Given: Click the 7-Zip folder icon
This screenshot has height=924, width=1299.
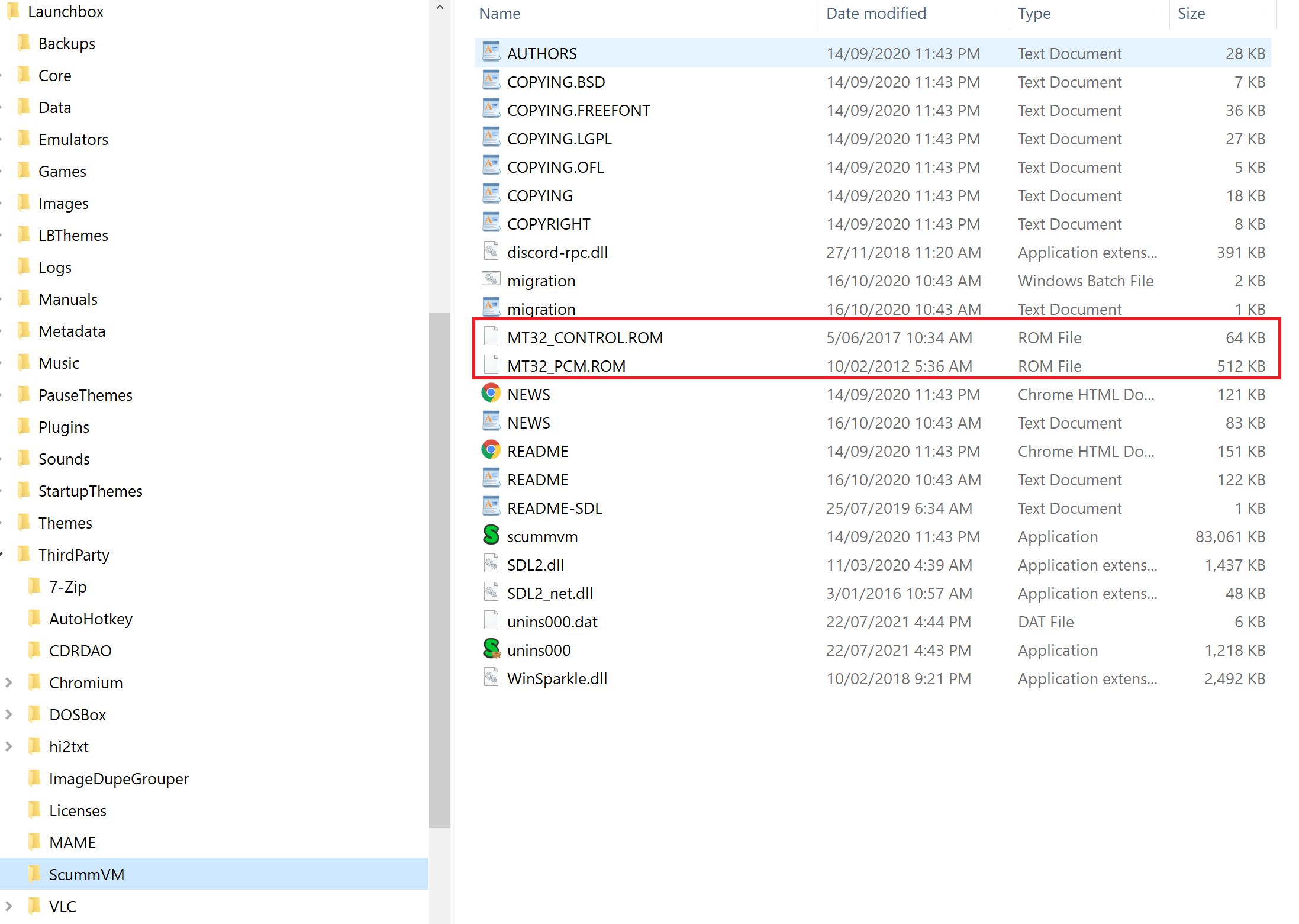Looking at the screenshot, I should tap(34, 586).
